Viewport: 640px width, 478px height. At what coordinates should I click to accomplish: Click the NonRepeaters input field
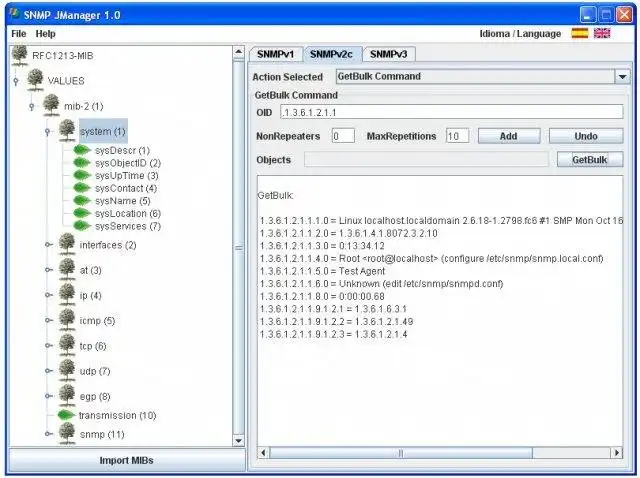tap(343, 136)
